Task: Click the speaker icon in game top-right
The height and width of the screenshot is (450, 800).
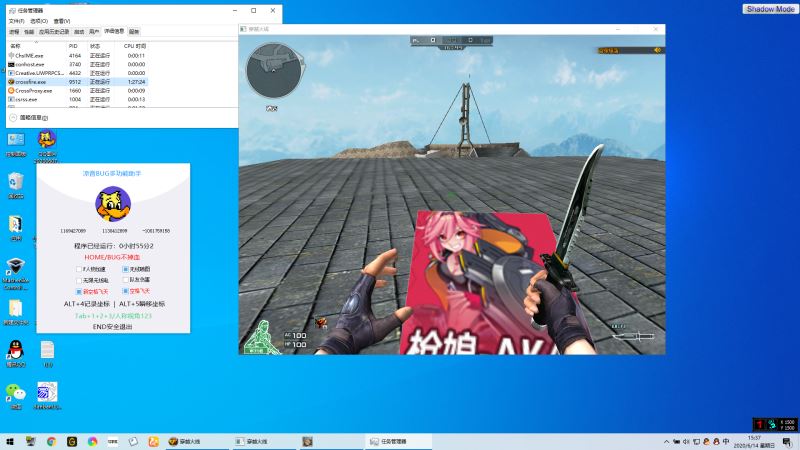Action: (x=657, y=50)
